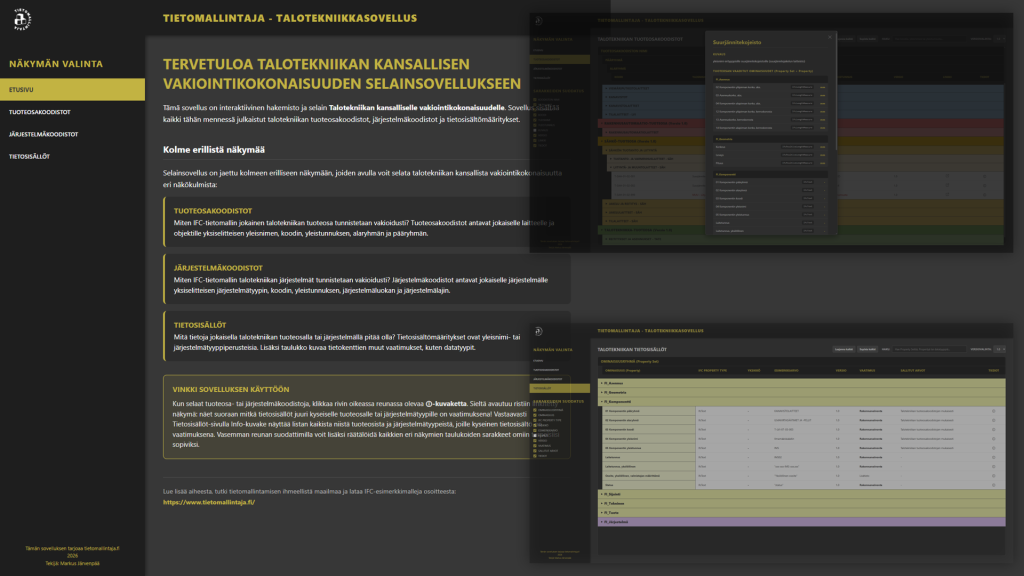Toggle the Ominaisuusryhmä column checkbox in lower preview
1024x576 pixels.
tap(535, 409)
